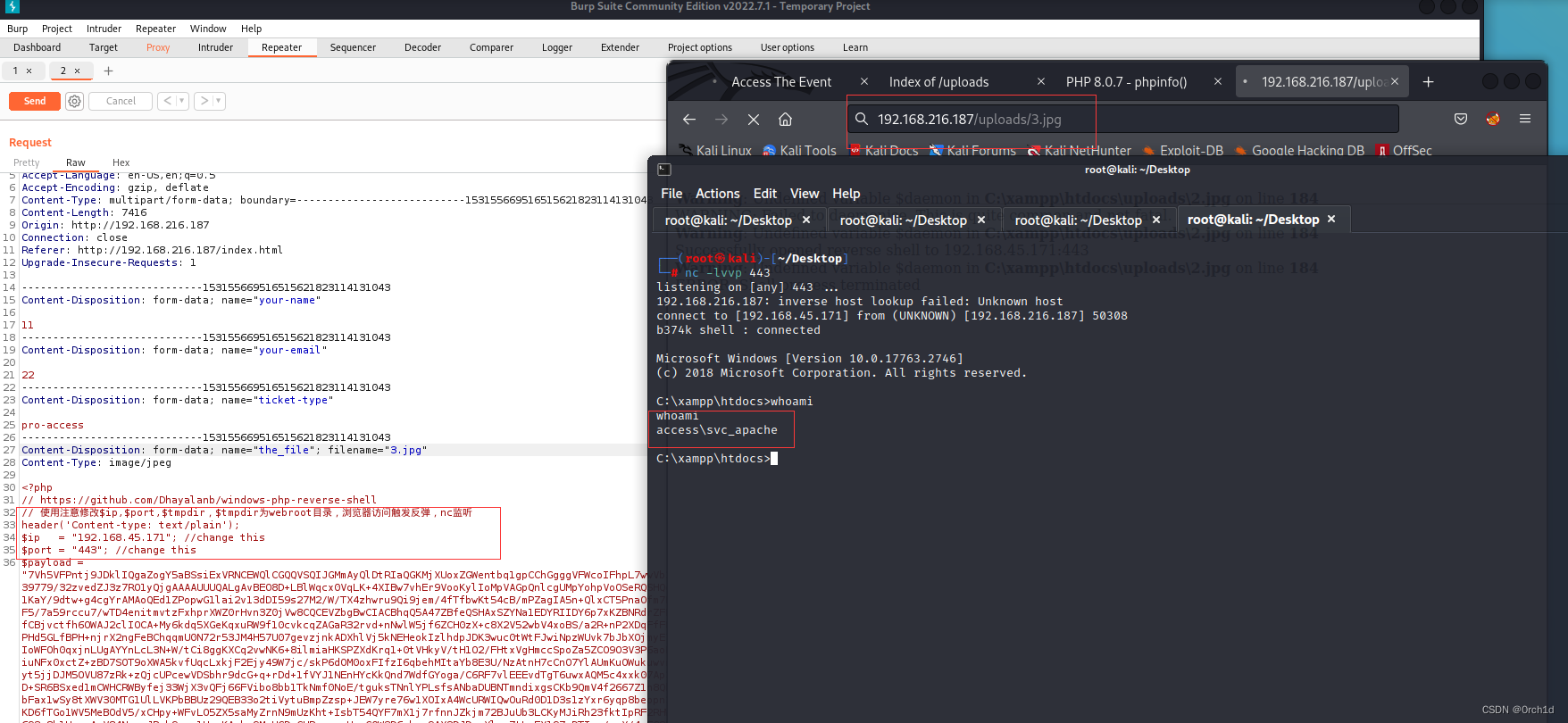
Task: Open the Learn tab
Action: [x=855, y=47]
